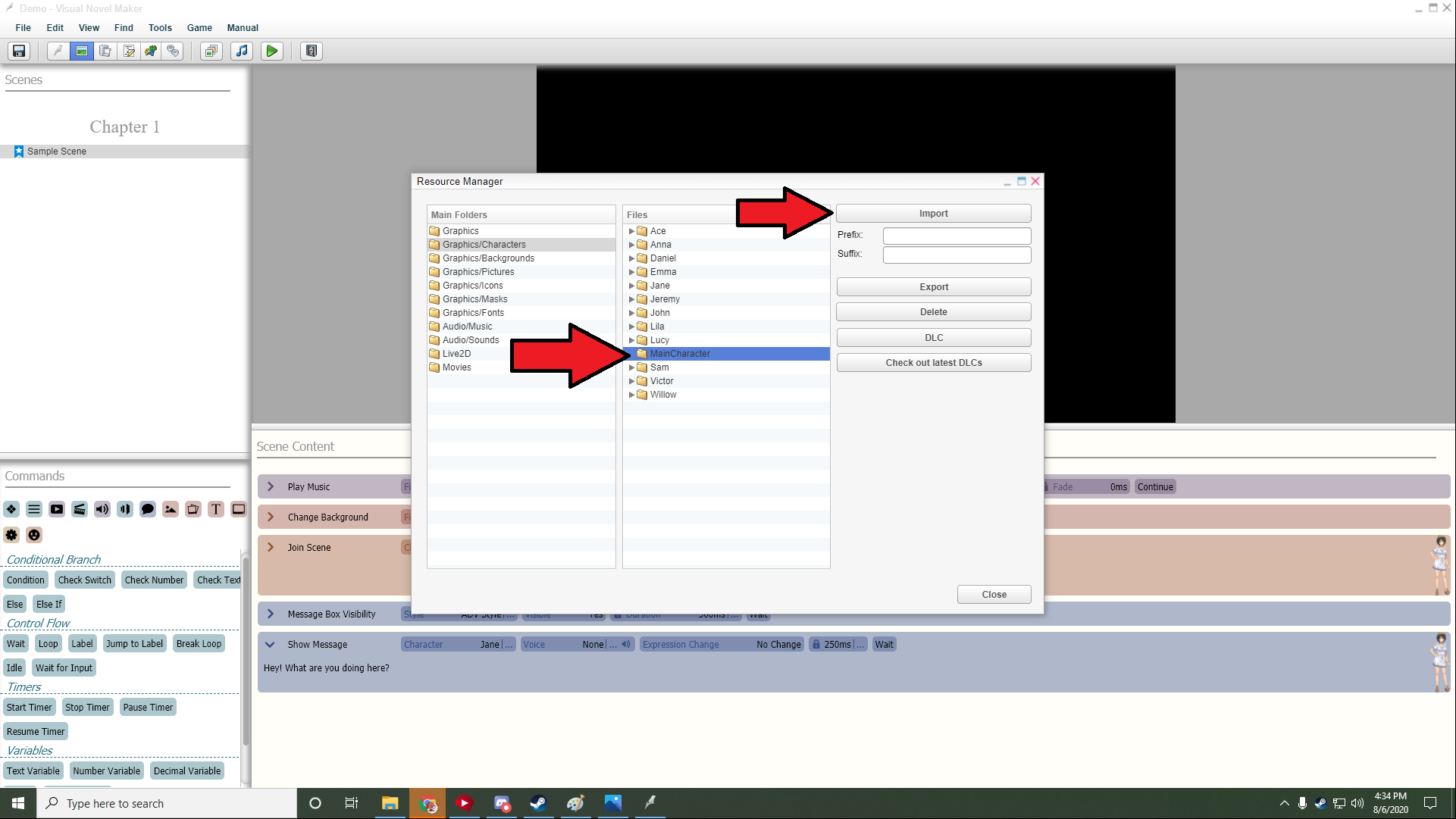Click the Prefix input field
The height and width of the screenshot is (819, 1456).
click(x=957, y=236)
